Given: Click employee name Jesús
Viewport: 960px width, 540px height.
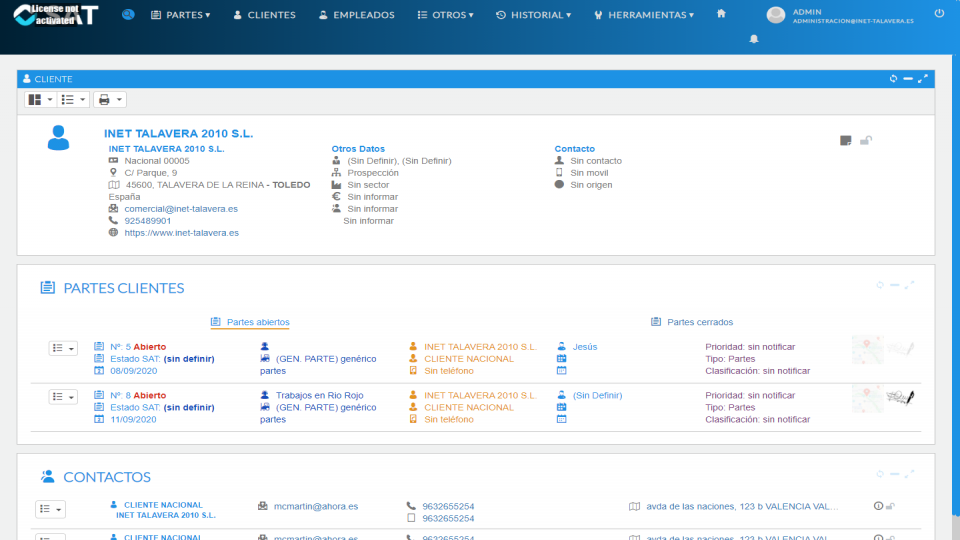Looking at the screenshot, I should [x=585, y=347].
